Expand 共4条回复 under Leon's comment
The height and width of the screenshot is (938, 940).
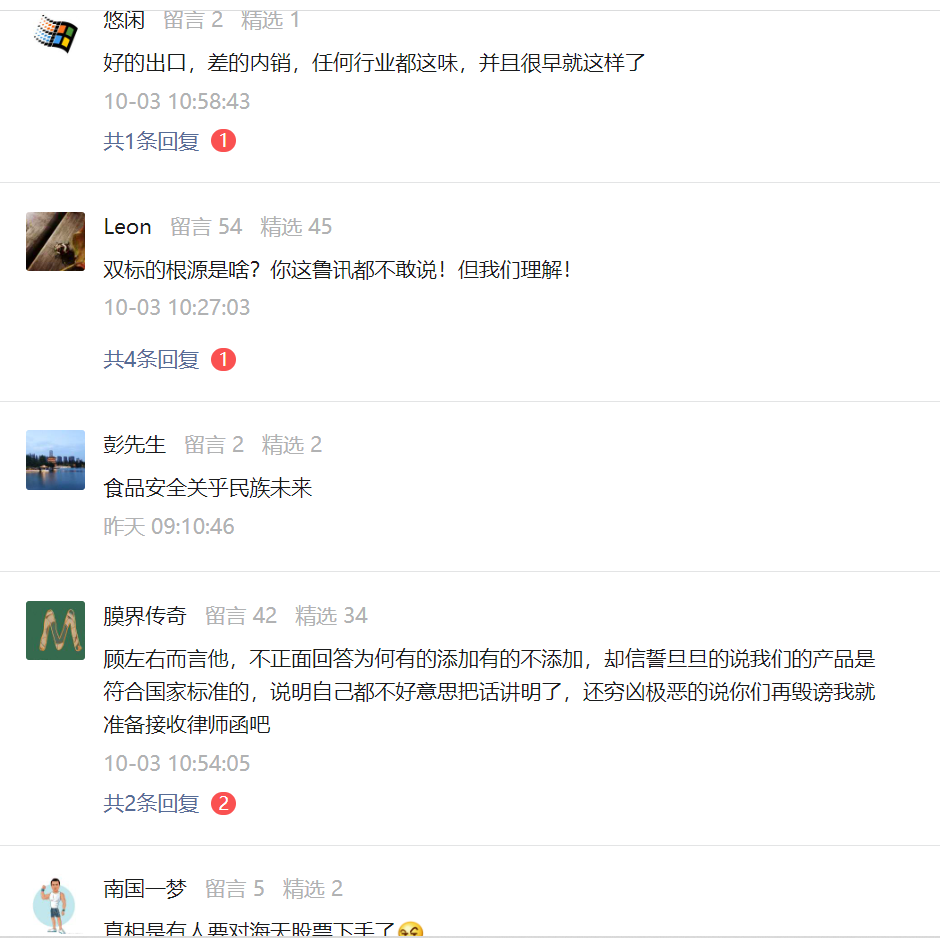151,360
